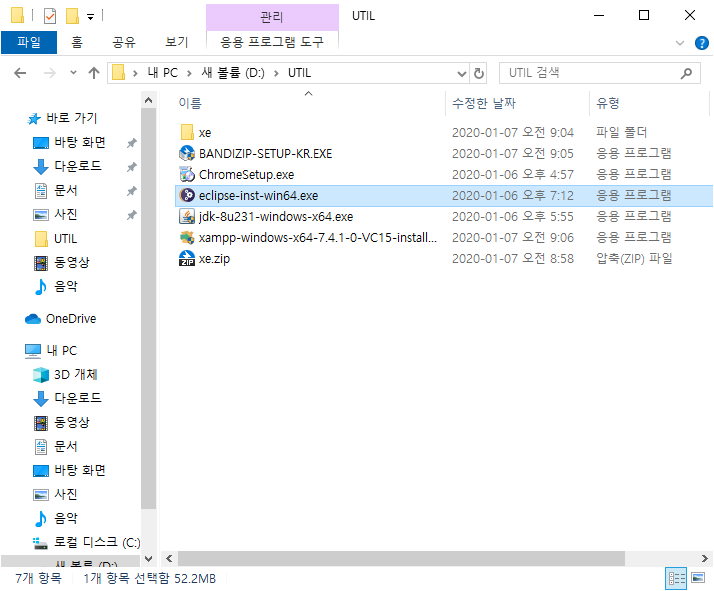
Task: Click the horizontal scrollbar thumb
Action: (x=401, y=558)
